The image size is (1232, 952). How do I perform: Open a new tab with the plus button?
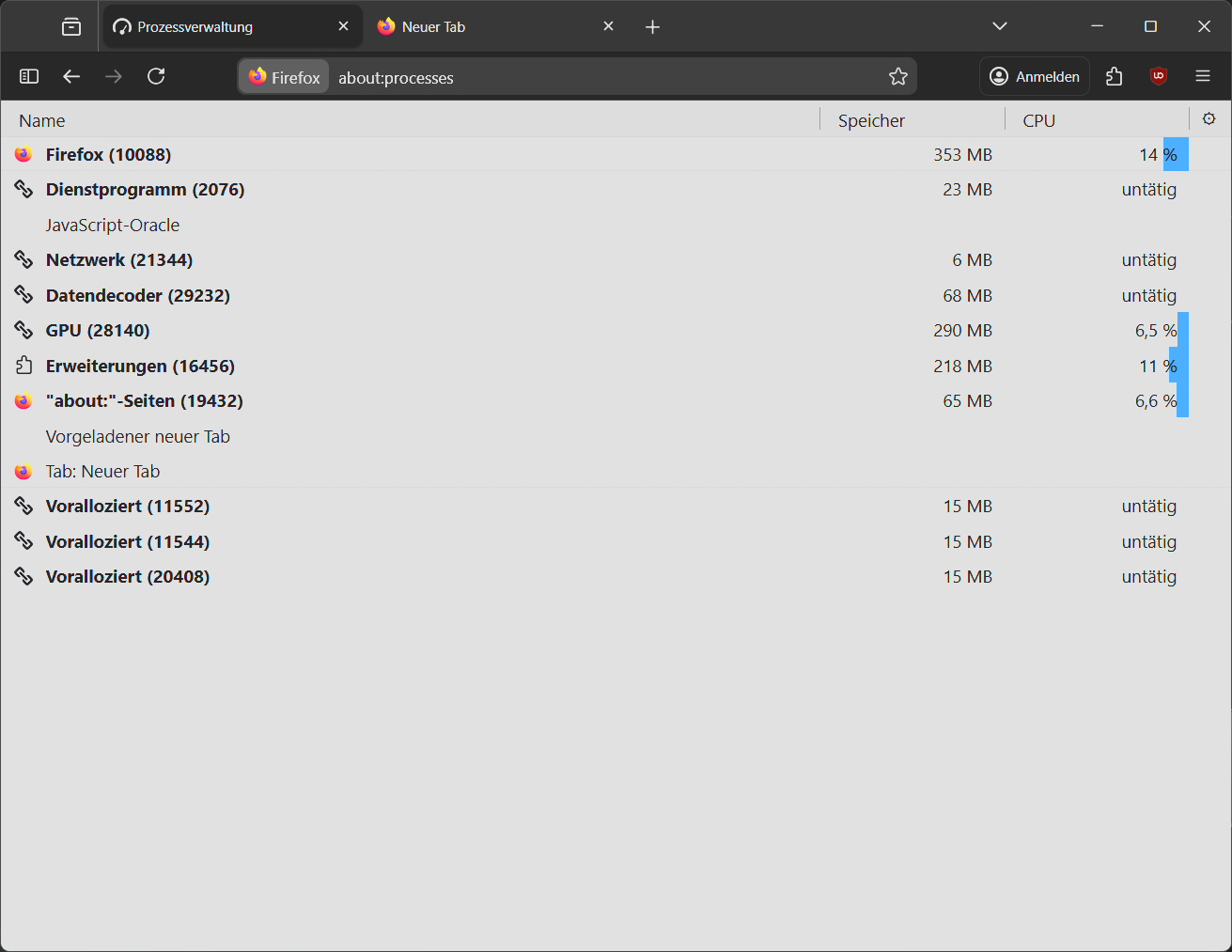coord(652,25)
